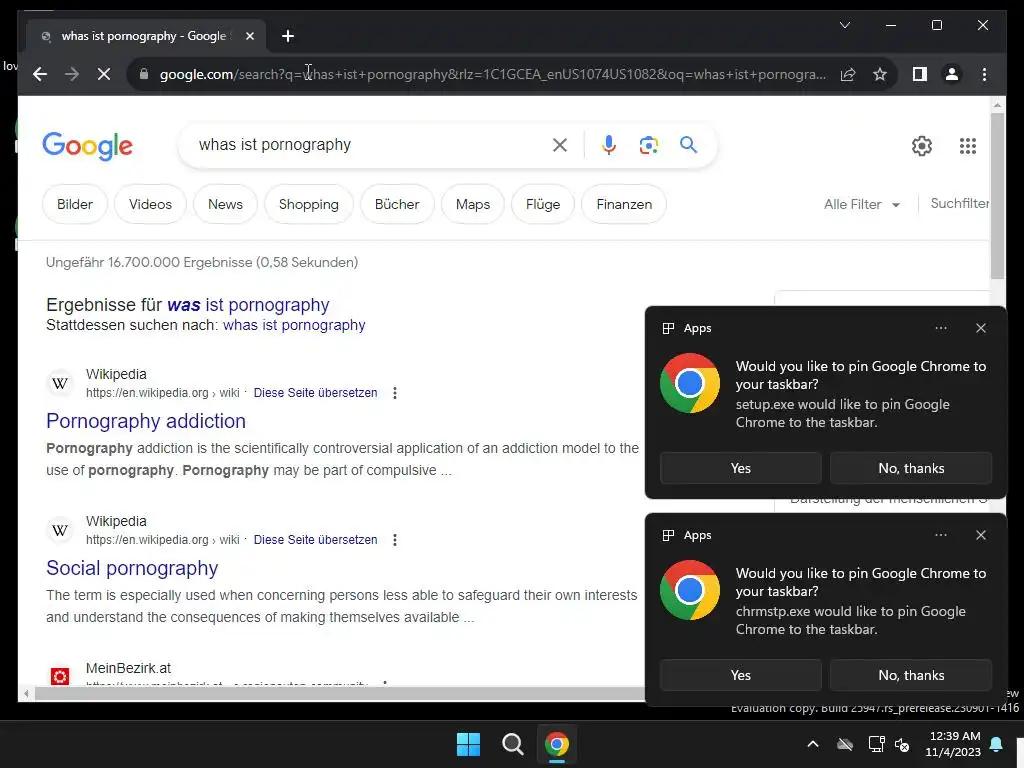1024x768 pixels.
Task: Go back using the browser back arrow
Action: click(x=40, y=74)
